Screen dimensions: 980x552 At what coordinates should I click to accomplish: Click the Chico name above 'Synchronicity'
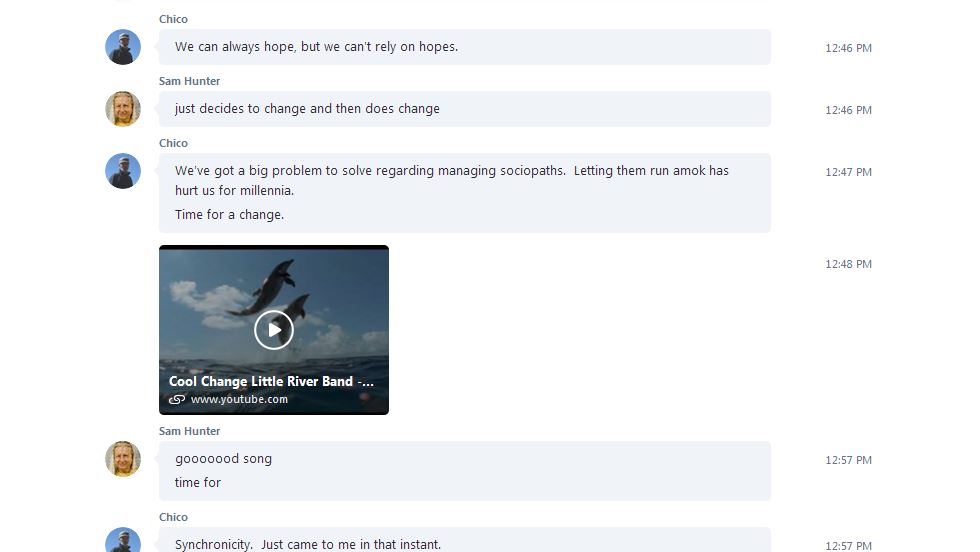tap(173, 518)
